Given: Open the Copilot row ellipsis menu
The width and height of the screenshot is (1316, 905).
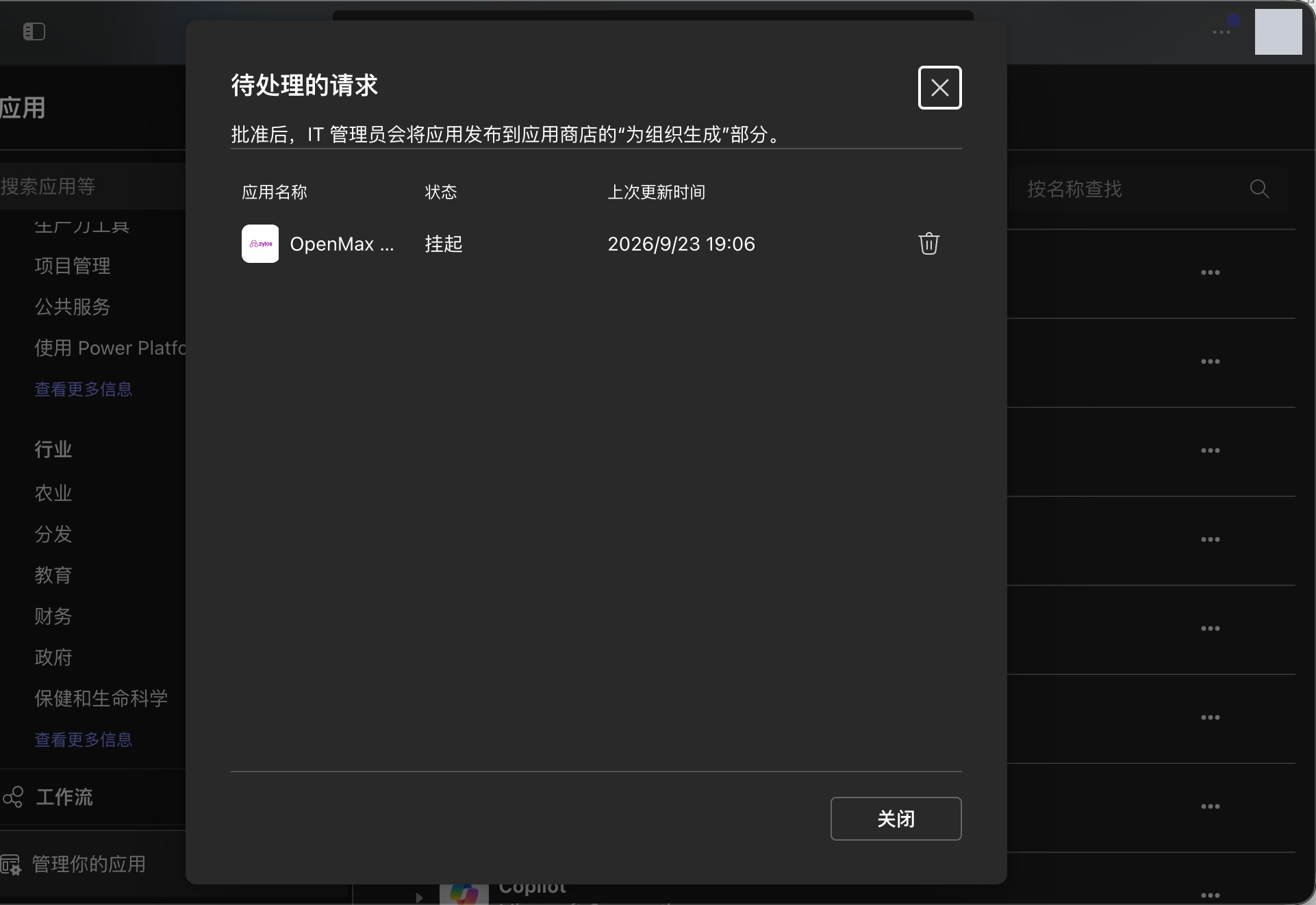Looking at the screenshot, I should point(1210,895).
